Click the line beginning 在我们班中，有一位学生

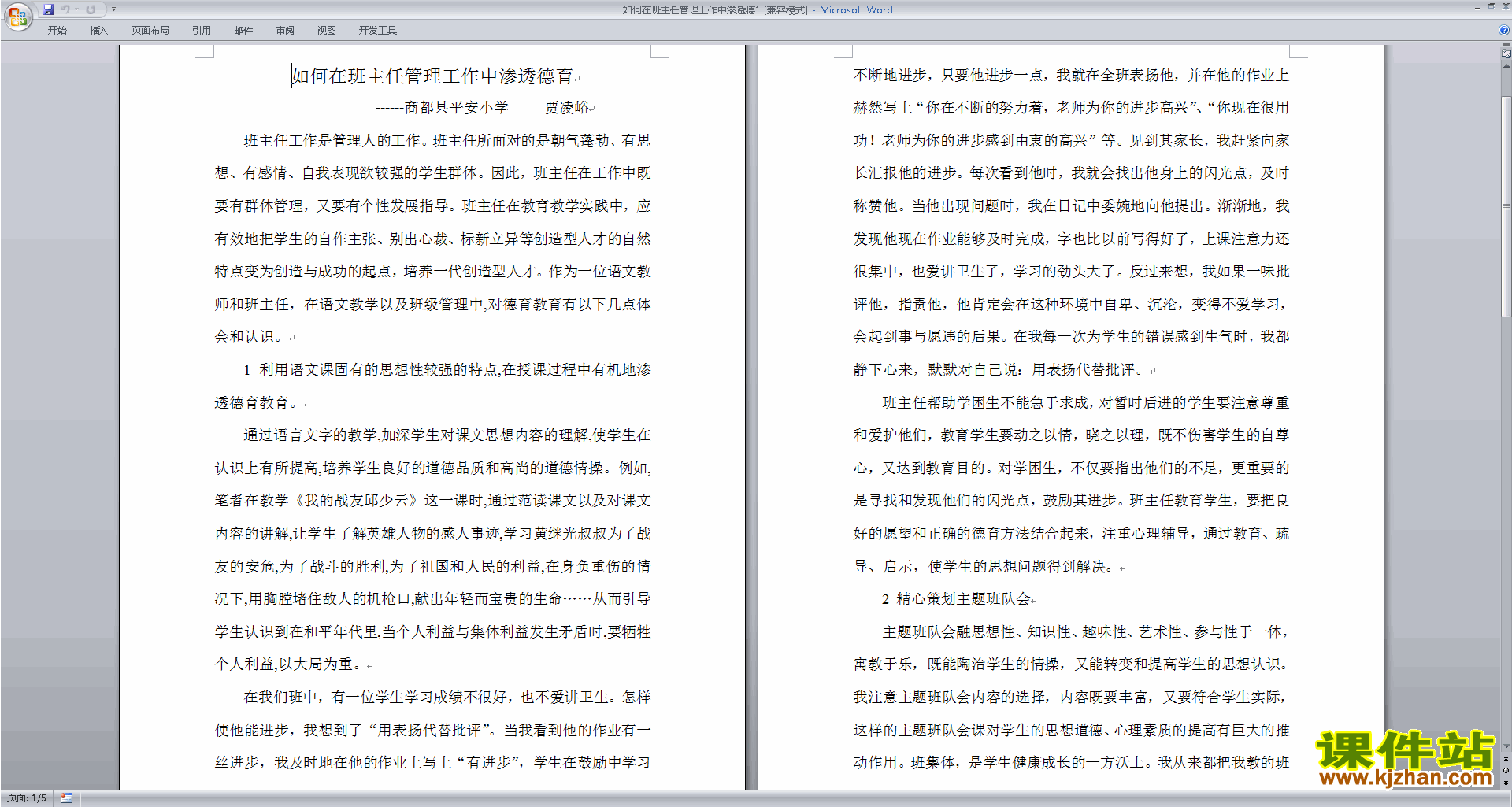pos(447,698)
